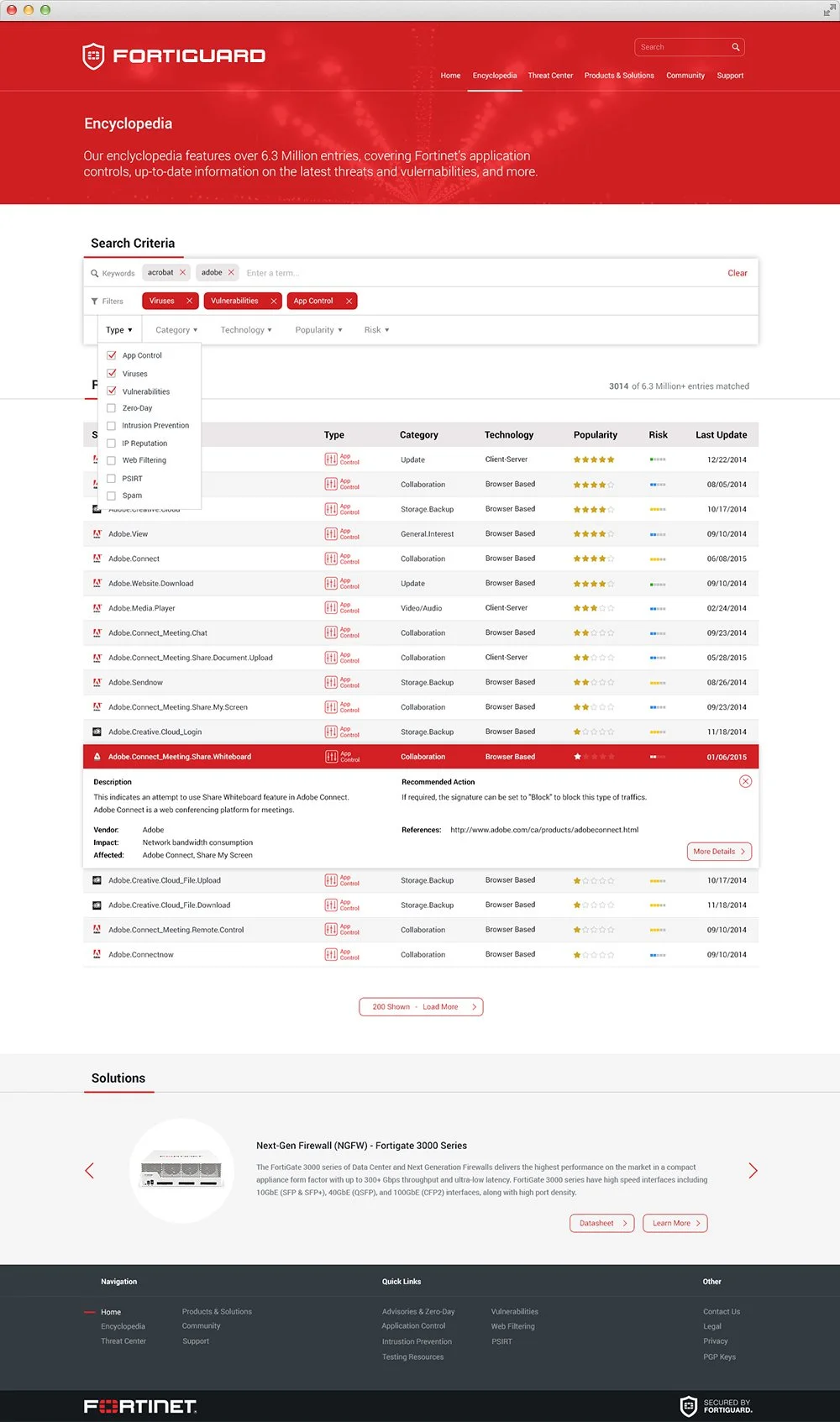Viewport: 840px width, 1422px height.
Task: Remove the acrobat keyword tag
Action: click(182, 272)
